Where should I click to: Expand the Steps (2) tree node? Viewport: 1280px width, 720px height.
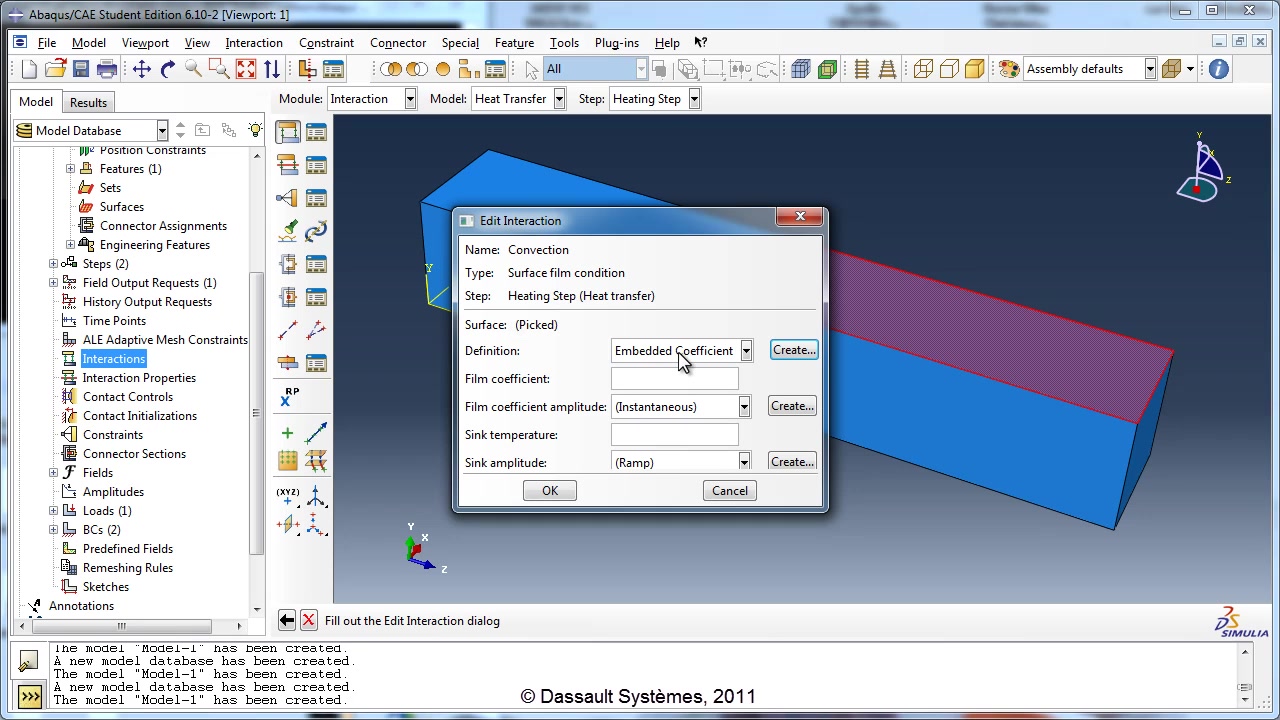tap(53, 264)
